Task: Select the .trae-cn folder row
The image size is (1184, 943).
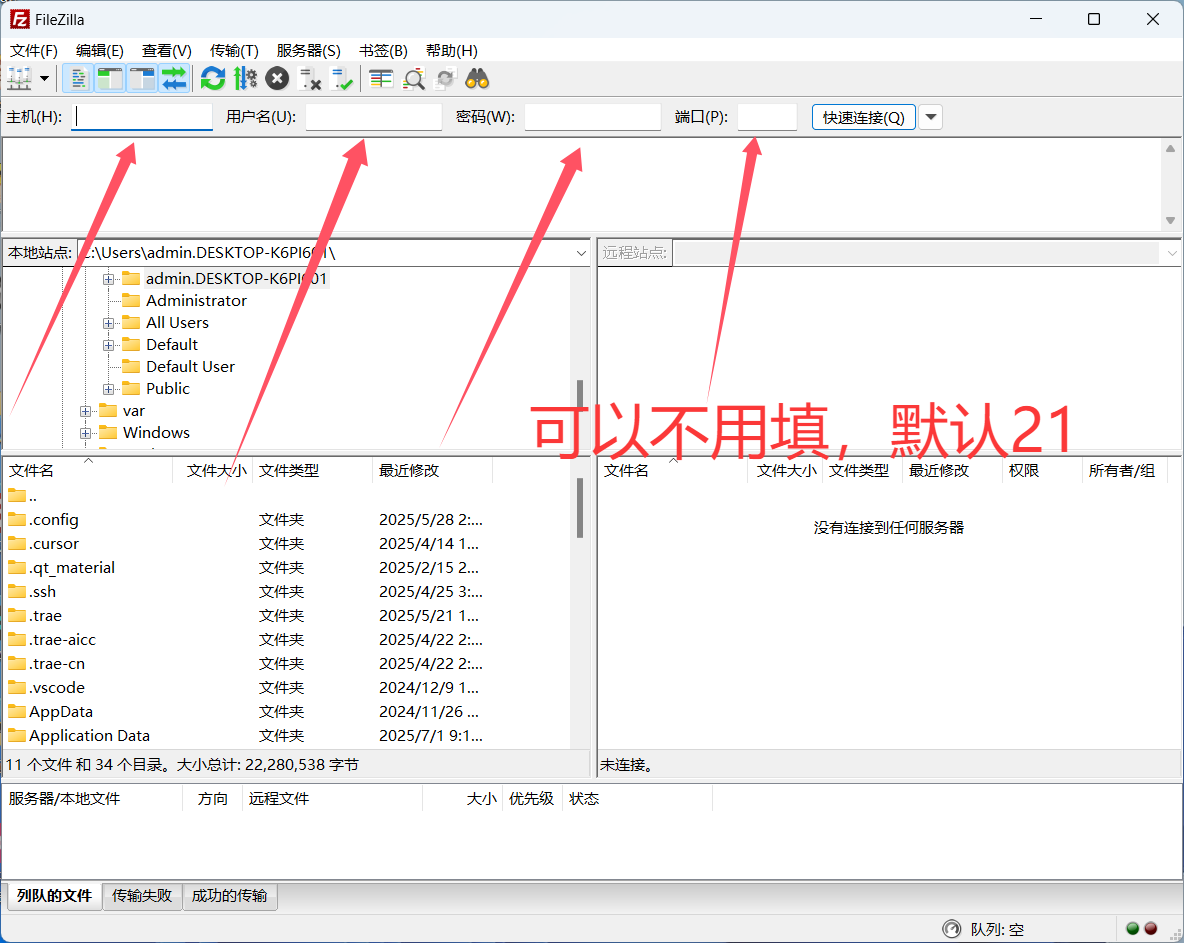Action: 287,664
